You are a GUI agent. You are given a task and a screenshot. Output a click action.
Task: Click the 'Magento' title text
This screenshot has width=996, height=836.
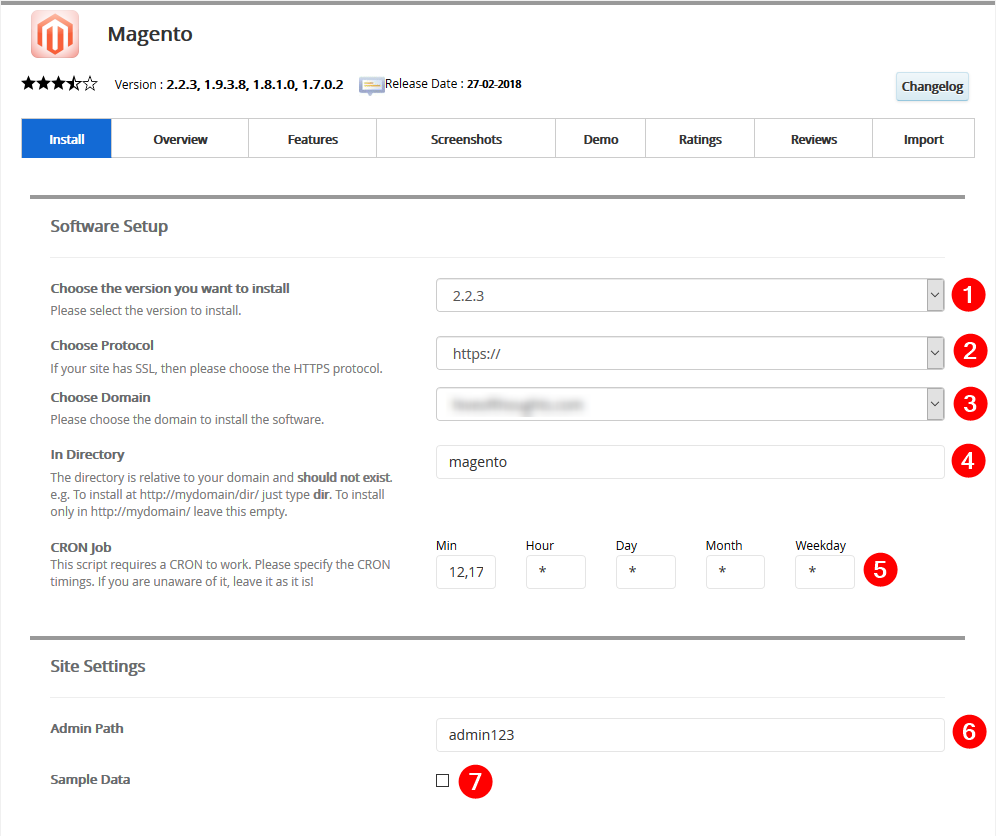click(x=150, y=34)
